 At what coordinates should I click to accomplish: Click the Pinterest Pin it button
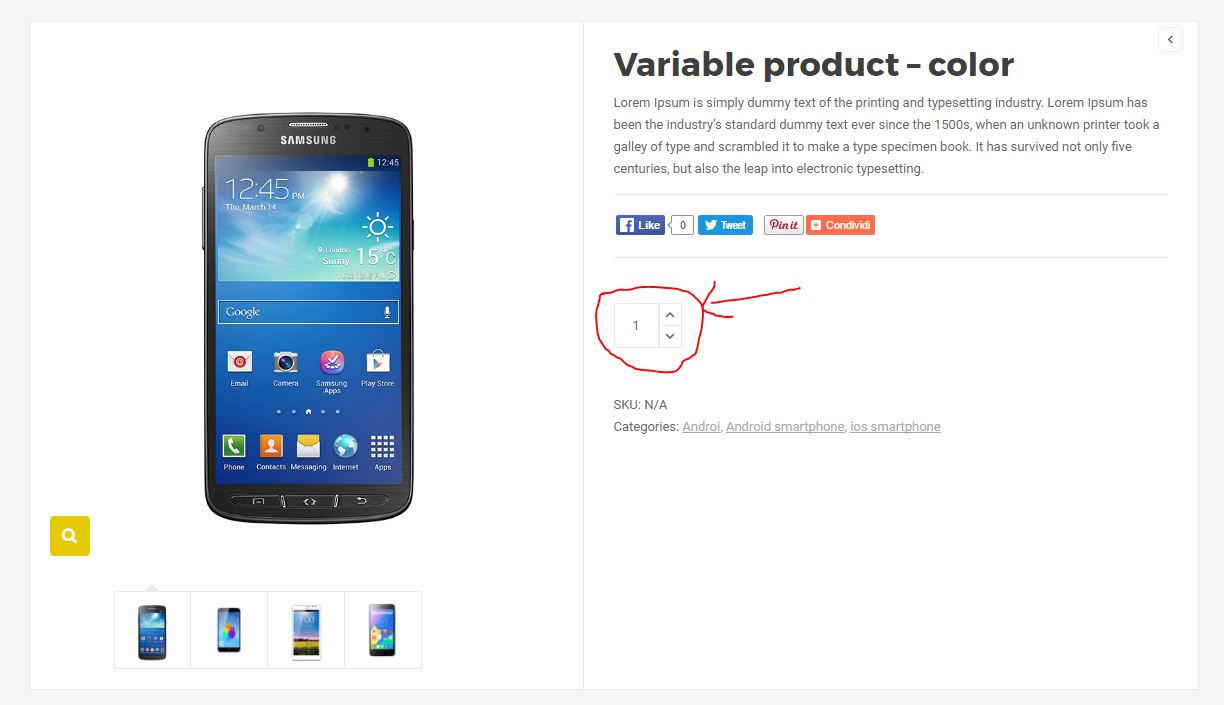(x=783, y=225)
